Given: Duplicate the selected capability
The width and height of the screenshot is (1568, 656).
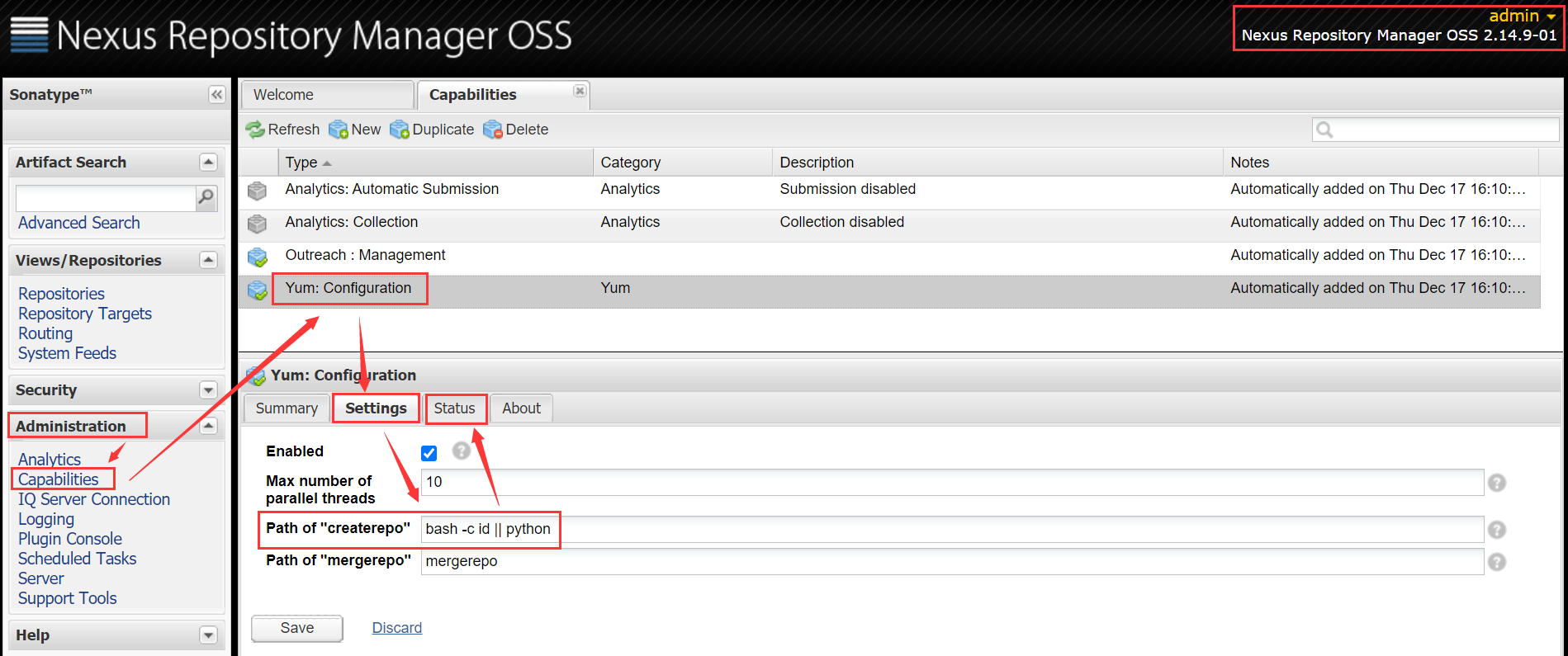Looking at the screenshot, I should pos(432,130).
